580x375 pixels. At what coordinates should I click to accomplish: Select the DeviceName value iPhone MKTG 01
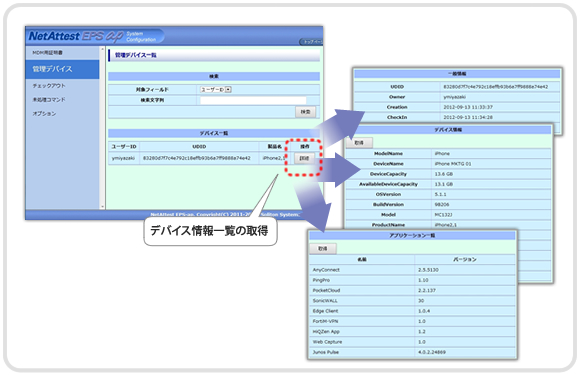click(x=453, y=164)
